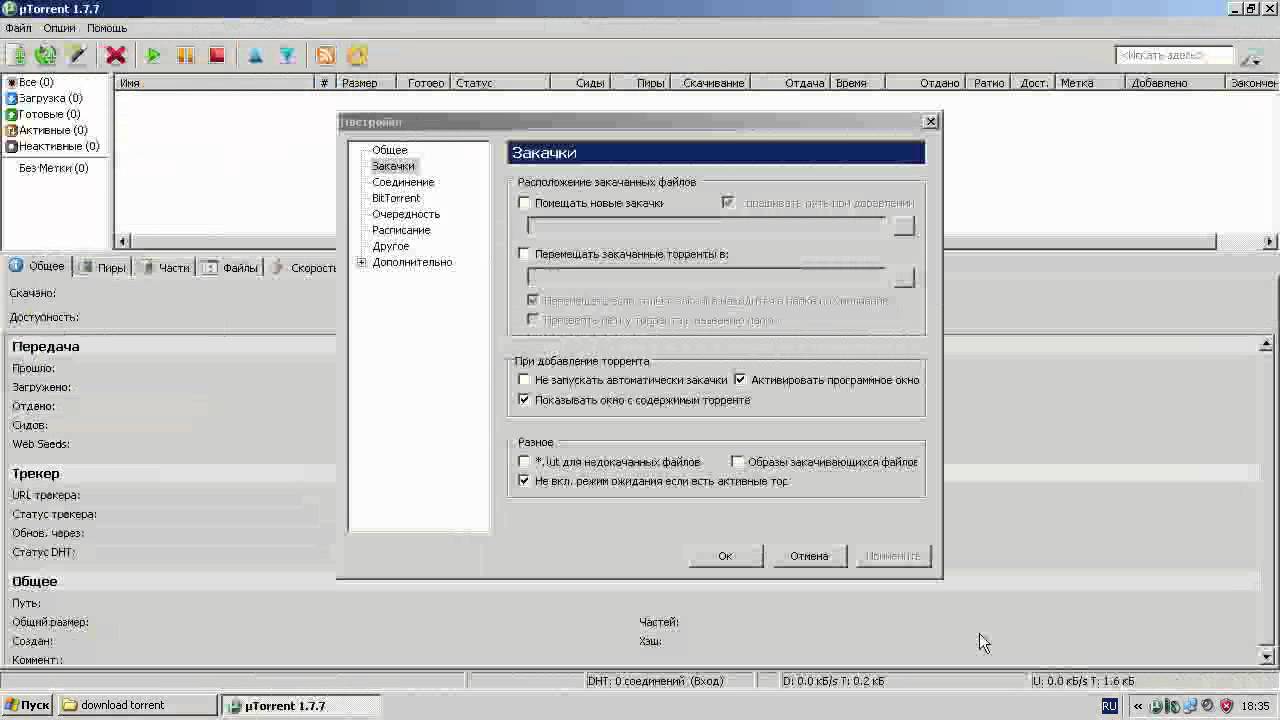The height and width of the screenshot is (720, 1280).
Task: Open the Файл menu
Action: point(18,28)
